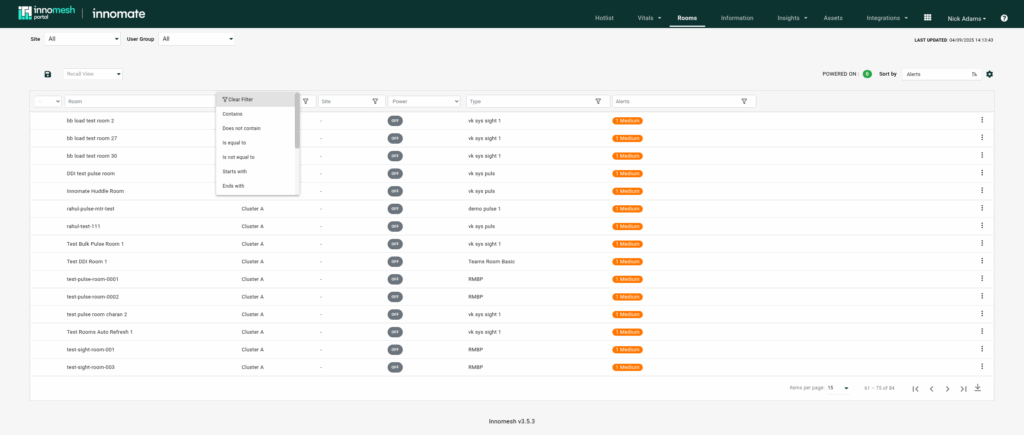1024x435 pixels.
Task: Open the Site dropdown set to All
Action: pyautogui.click(x=82, y=39)
